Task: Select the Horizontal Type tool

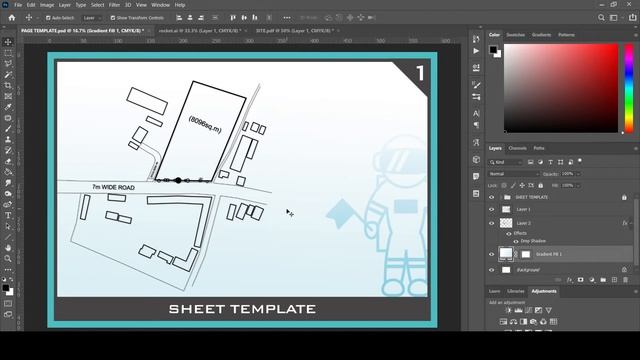Action: click(x=8, y=216)
